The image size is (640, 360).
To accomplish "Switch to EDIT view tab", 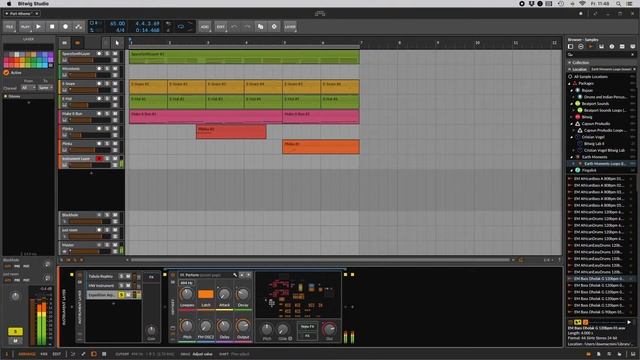I will pos(57,354).
